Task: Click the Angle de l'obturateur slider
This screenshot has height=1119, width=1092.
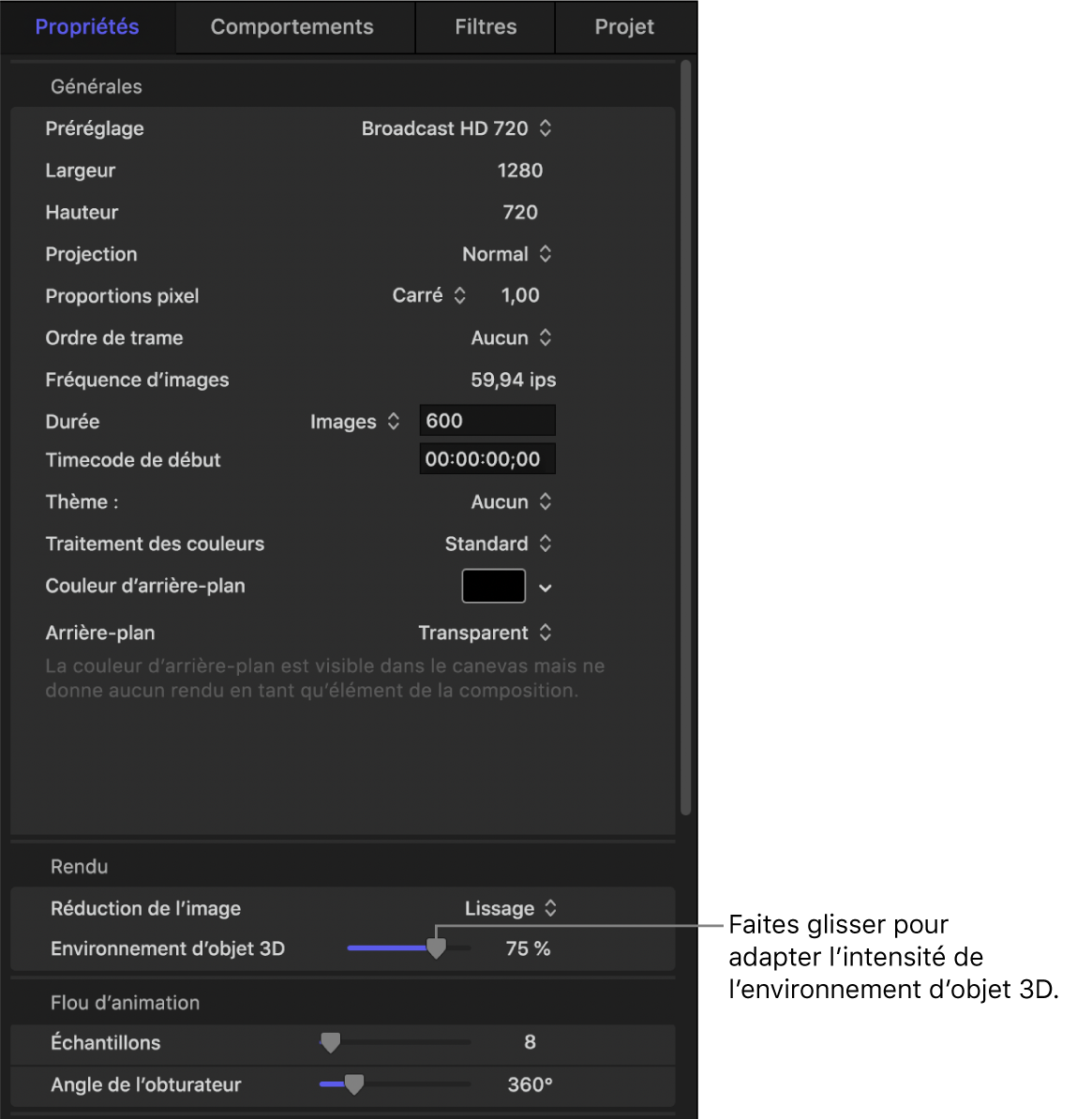Action: coord(395,1084)
